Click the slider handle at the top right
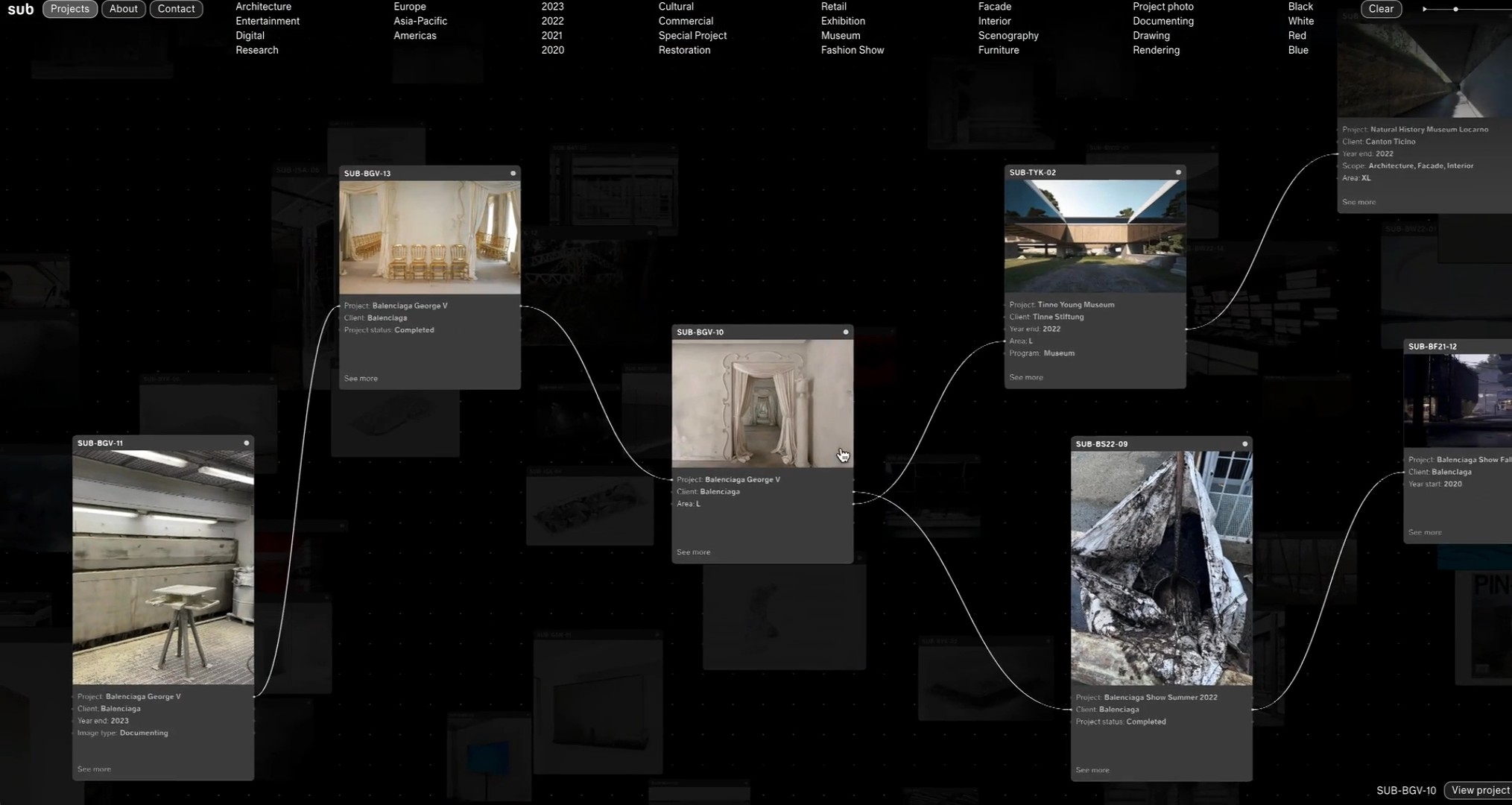The image size is (1512, 805). click(1455, 9)
